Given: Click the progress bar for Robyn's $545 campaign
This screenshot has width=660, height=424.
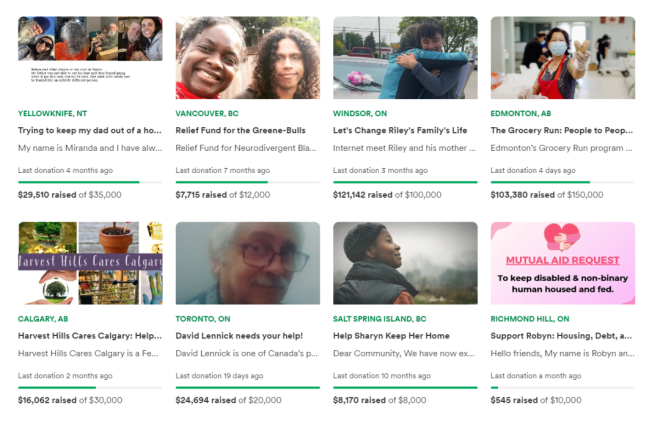Looking at the screenshot, I should tap(562, 387).
